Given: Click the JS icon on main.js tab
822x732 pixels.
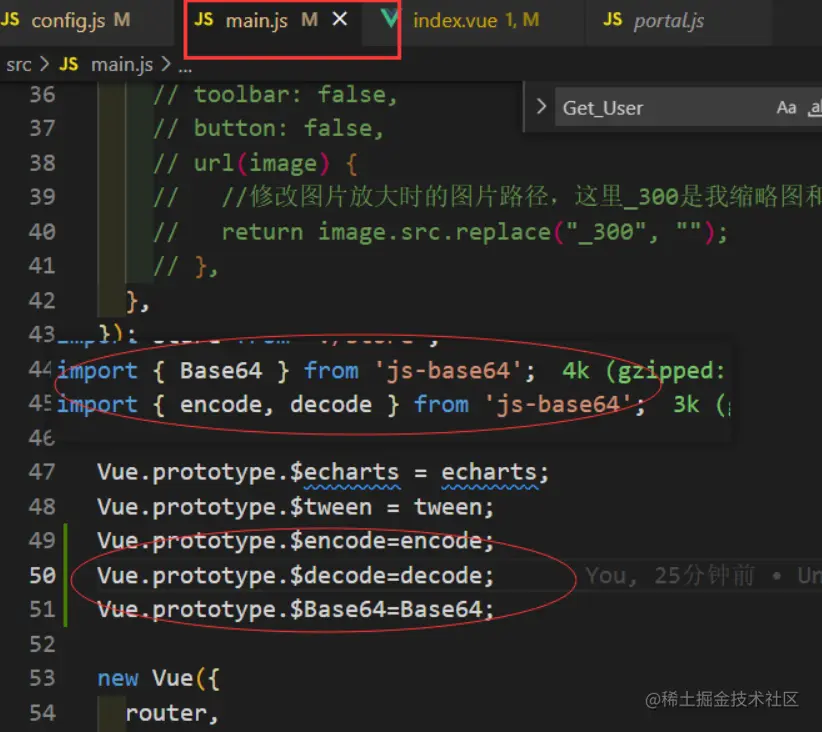Looking at the screenshot, I should (203, 20).
